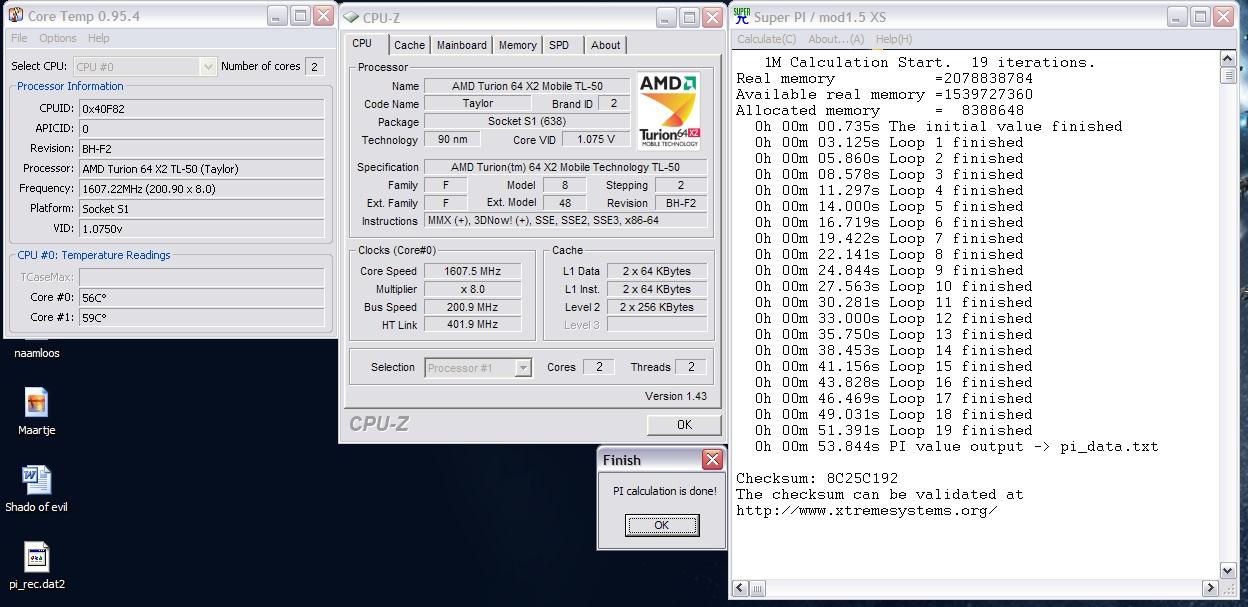Click the Threads value field
Screen dimensions: 1248x607
coord(691,367)
